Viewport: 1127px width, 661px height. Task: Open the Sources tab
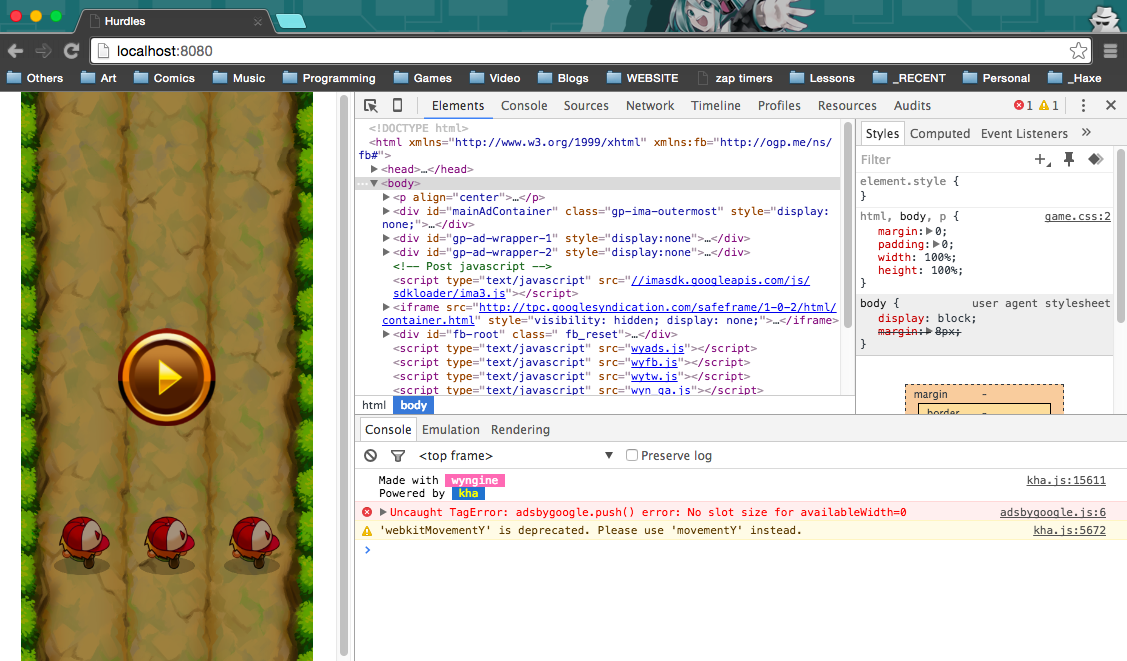click(586, 106)
